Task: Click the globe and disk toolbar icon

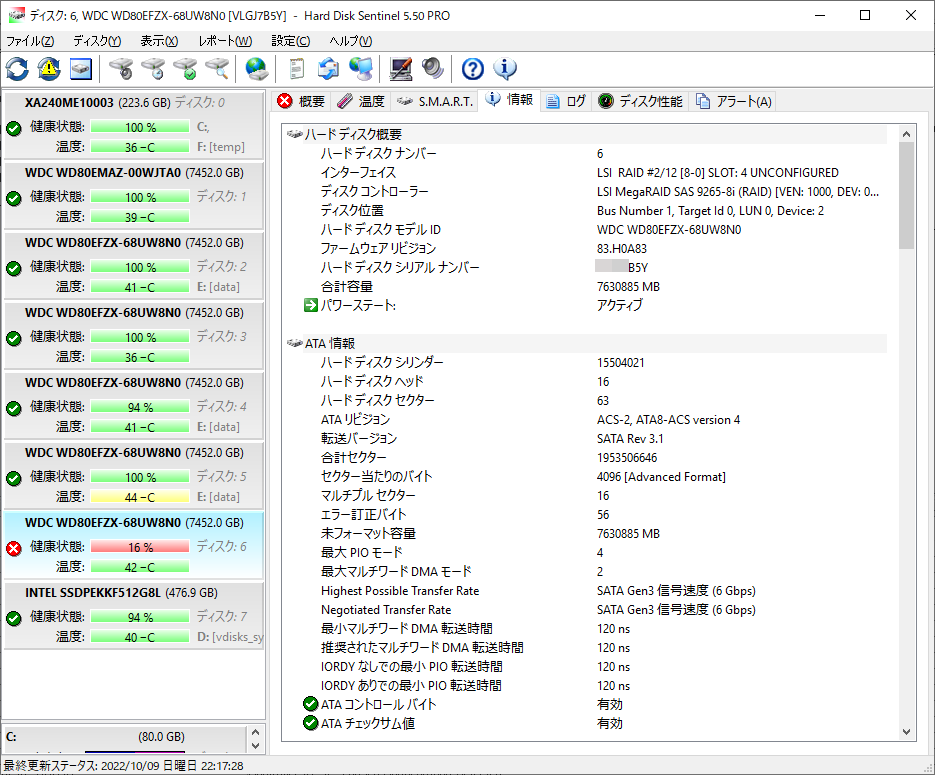Action: (257, 69)
